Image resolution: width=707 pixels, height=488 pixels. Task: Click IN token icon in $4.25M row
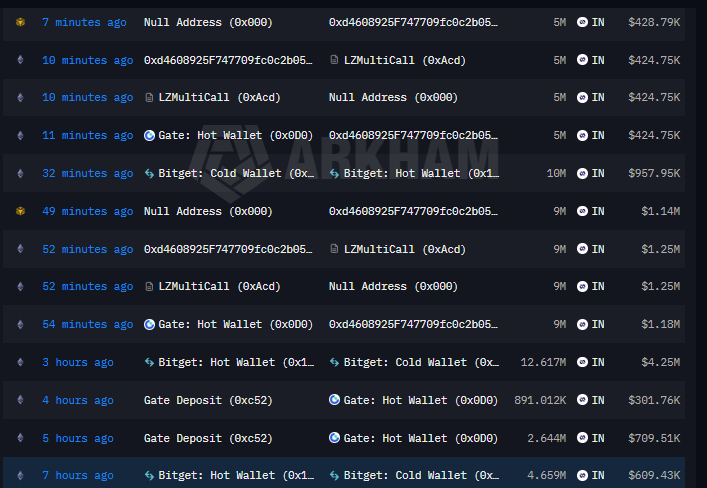click(583, 362)
